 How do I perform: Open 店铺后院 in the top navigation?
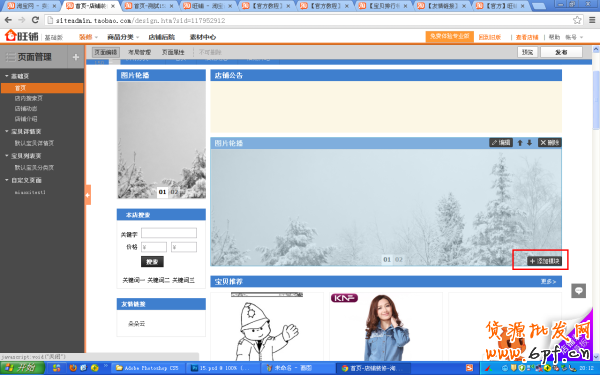point(161,37)
